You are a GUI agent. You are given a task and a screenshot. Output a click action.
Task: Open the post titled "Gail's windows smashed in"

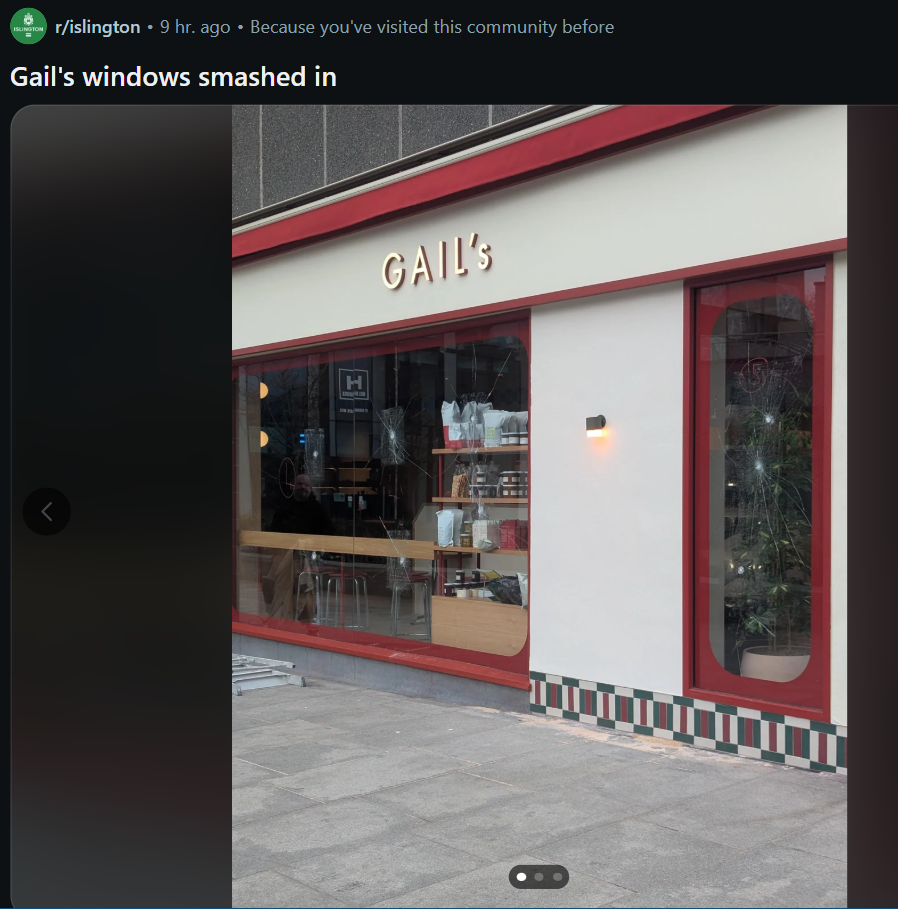173,77
